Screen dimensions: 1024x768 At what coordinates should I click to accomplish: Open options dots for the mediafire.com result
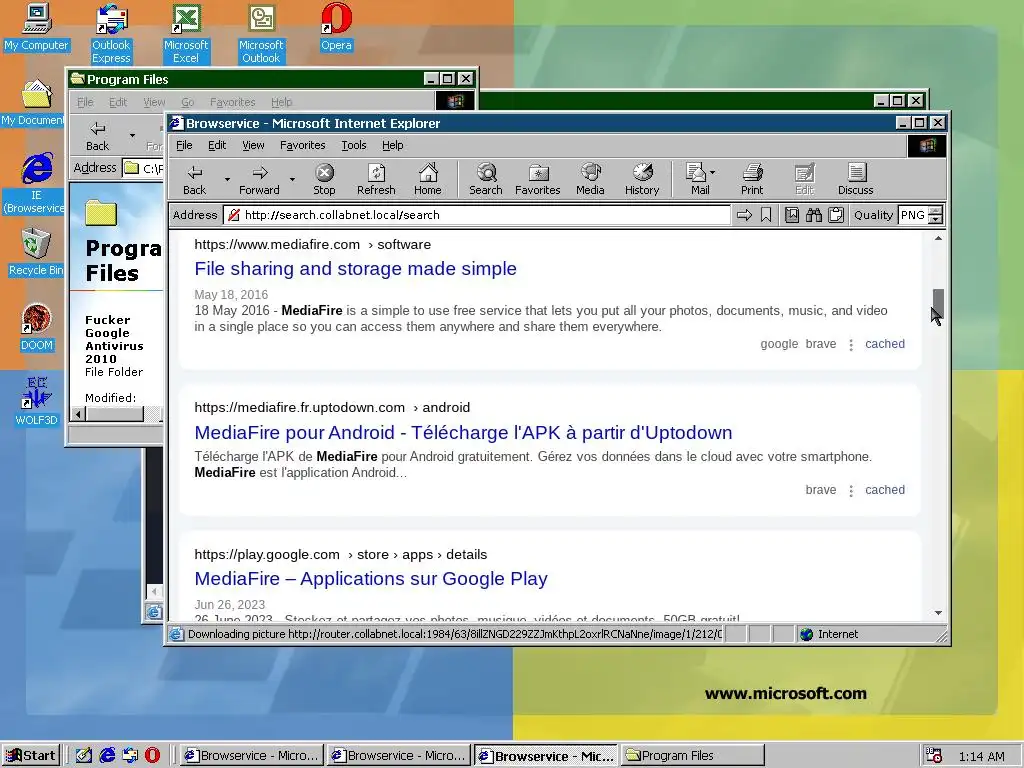point(850,345)
